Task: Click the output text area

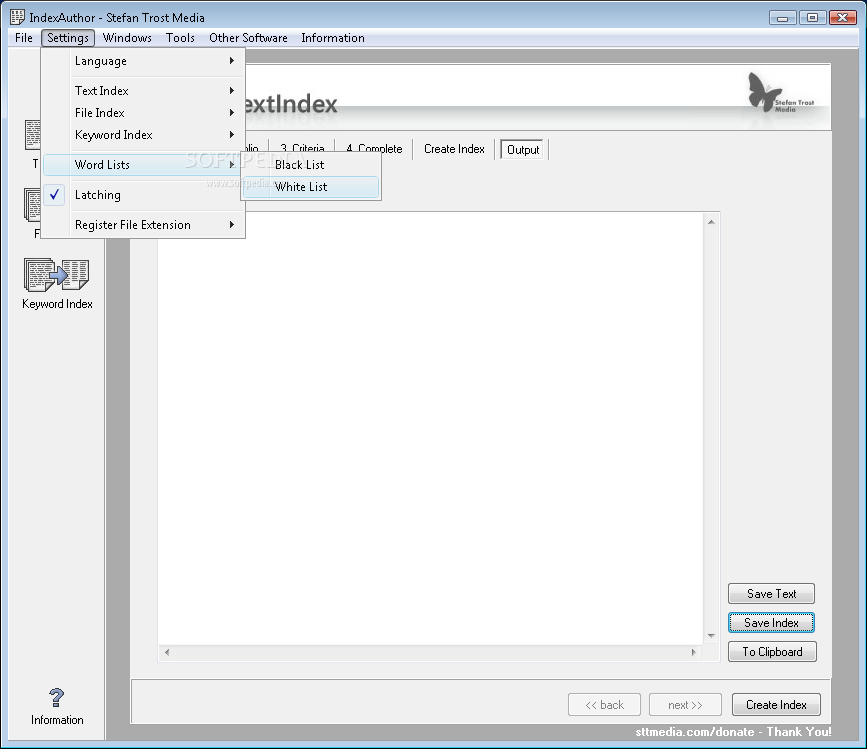Action: [430, 428]
